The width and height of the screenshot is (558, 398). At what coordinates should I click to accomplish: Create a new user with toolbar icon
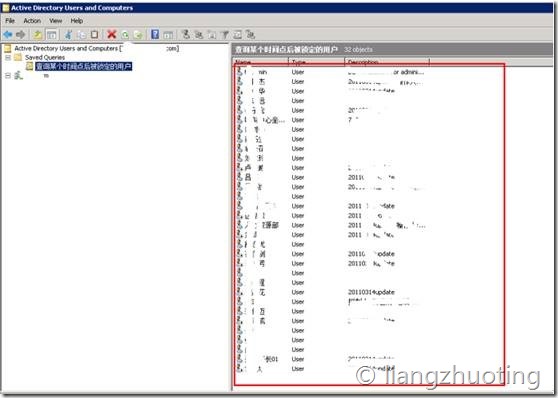point(185,35)
